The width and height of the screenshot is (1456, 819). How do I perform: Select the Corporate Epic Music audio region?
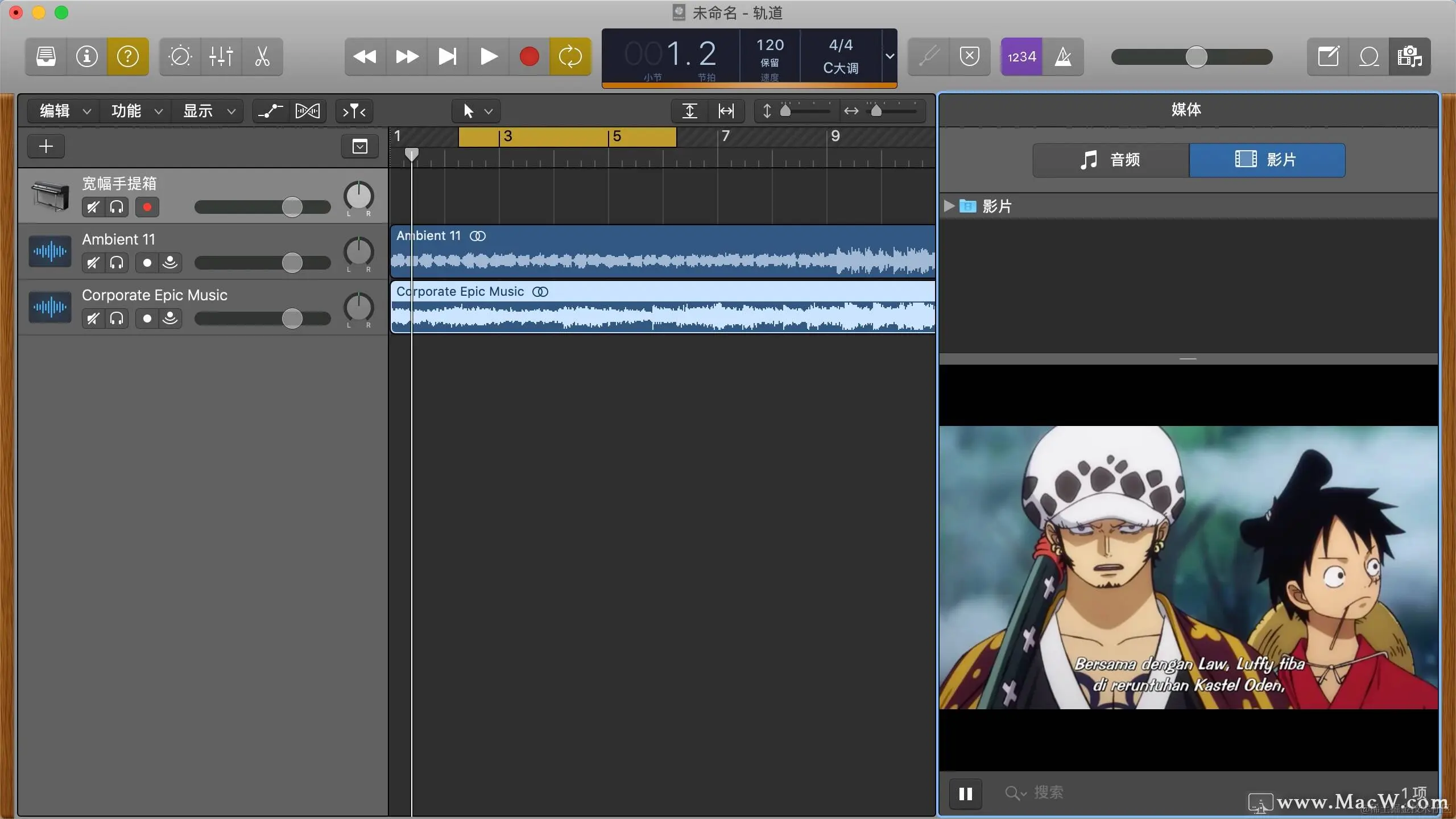point(663,307)
